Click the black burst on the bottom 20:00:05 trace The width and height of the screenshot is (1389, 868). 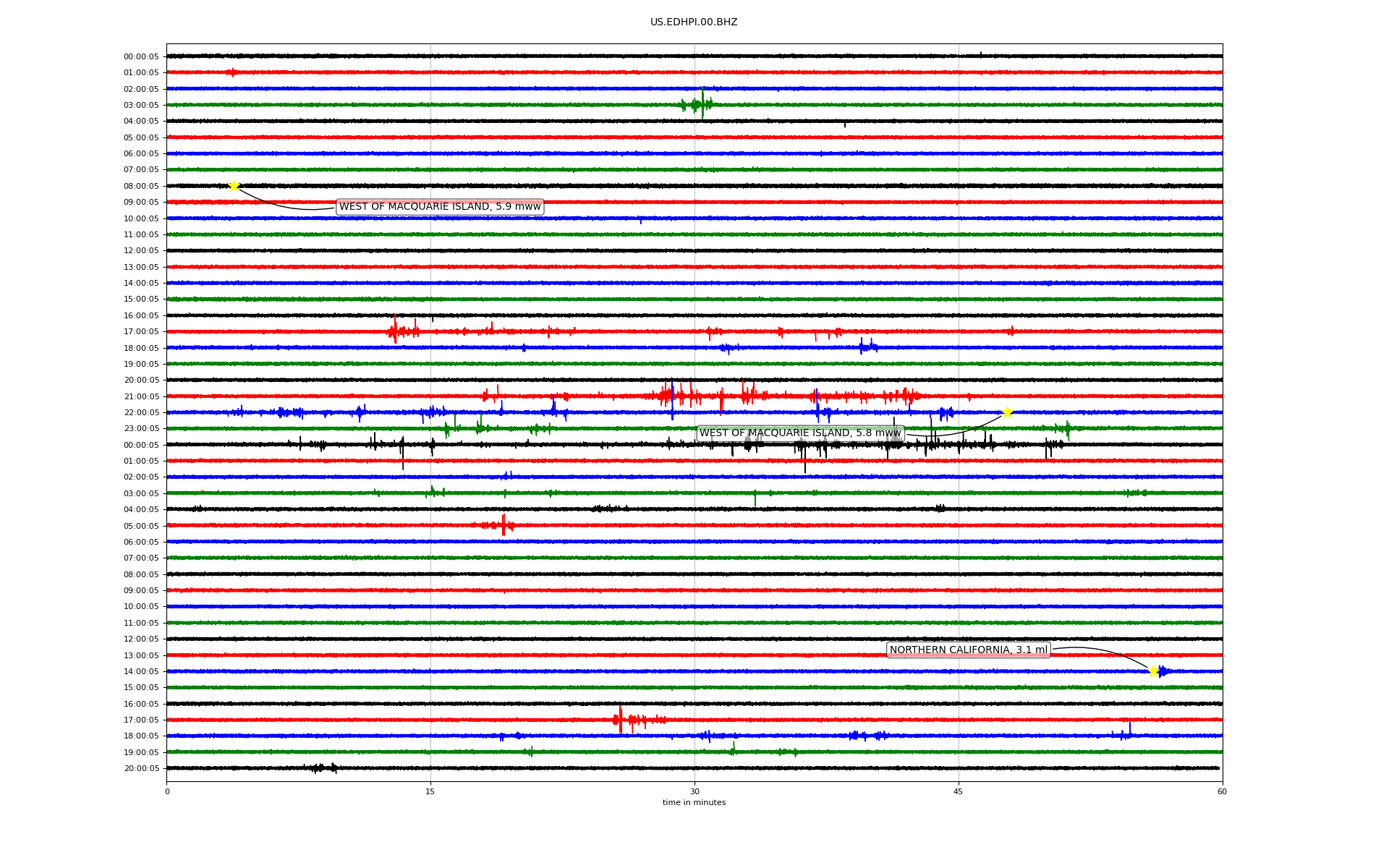[x=322, y=768]
